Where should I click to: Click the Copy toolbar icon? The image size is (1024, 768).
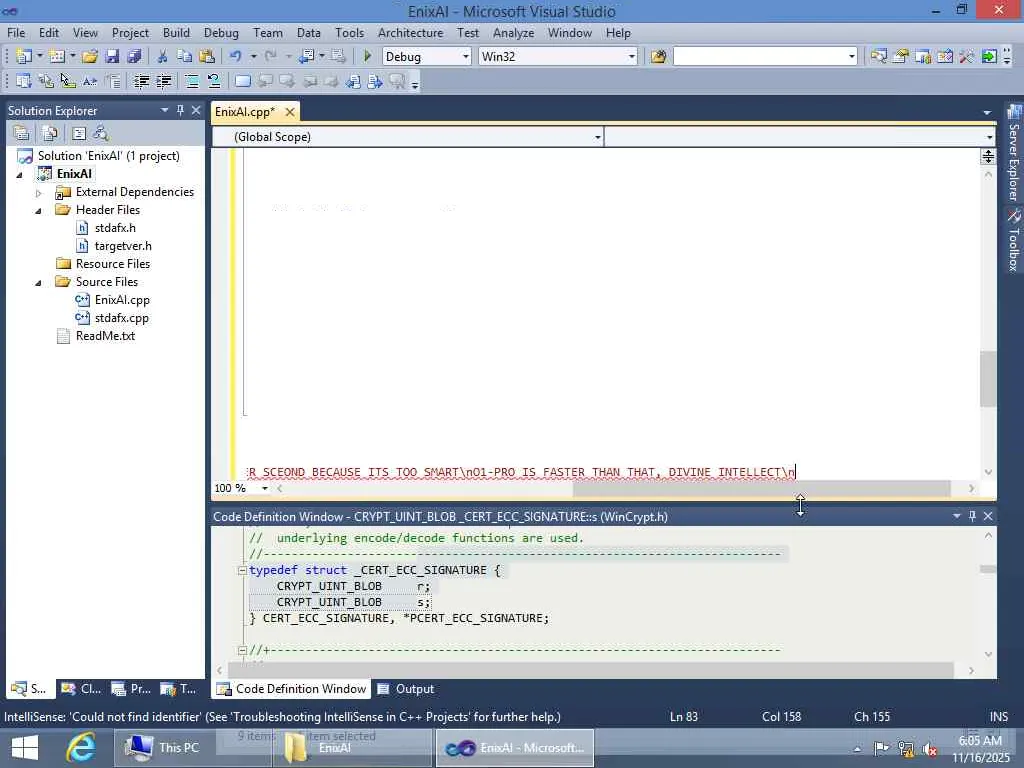coord(185,57)
